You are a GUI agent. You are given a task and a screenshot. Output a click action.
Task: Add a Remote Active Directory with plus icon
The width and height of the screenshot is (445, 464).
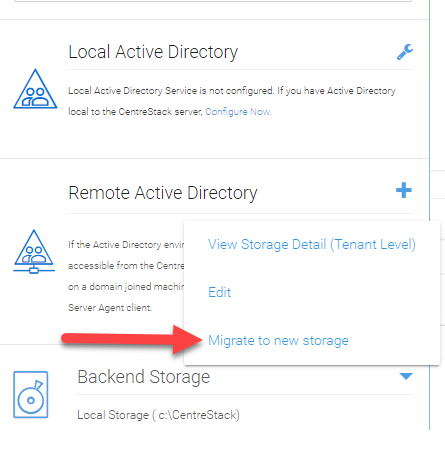point(404,190)
